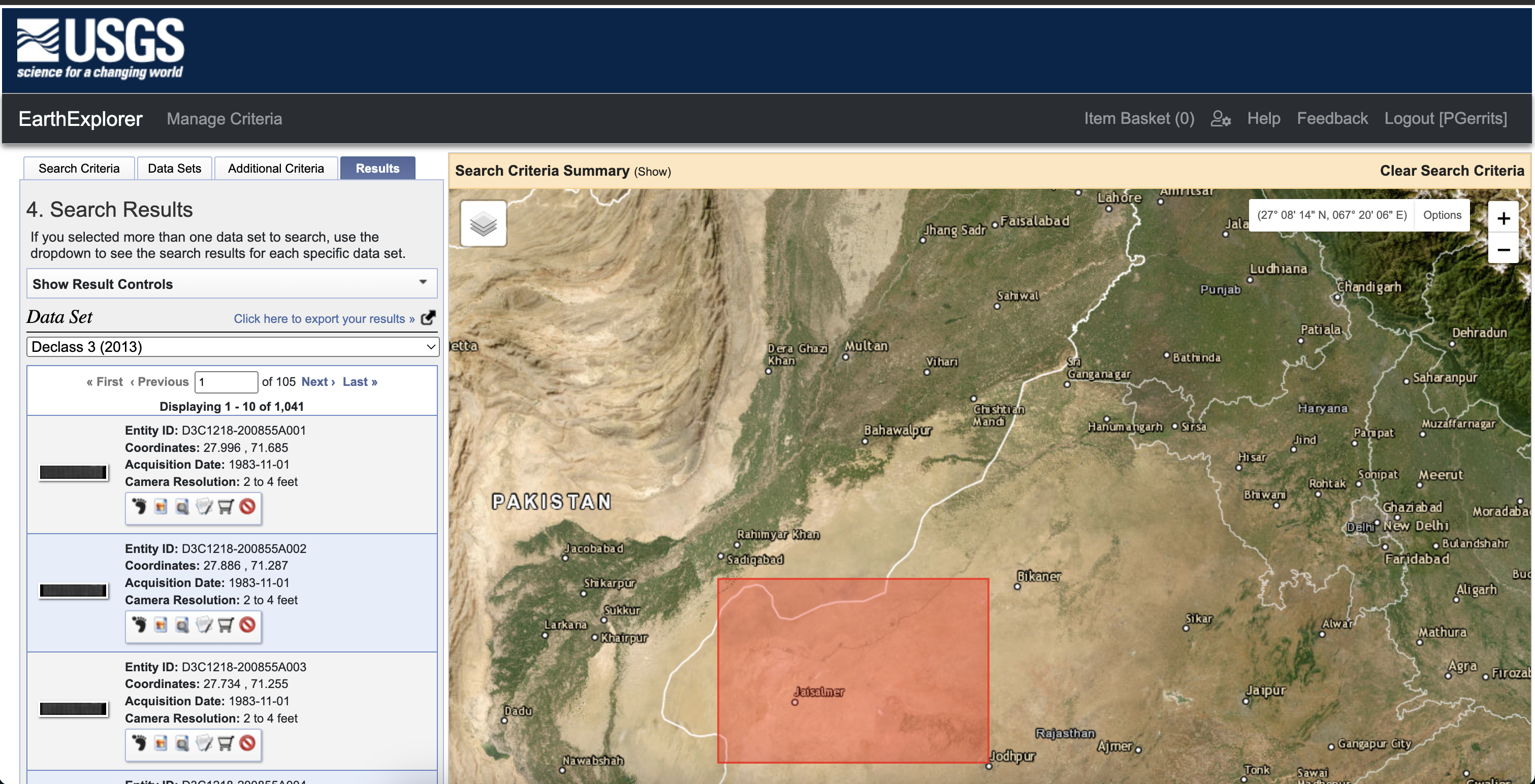Focus the page number input field
This screenshot has height=784, width=1535.
point(227,382)
